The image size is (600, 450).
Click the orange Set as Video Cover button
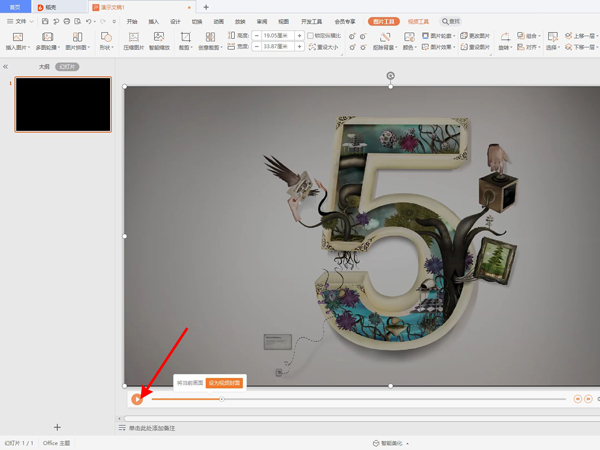tap(224, 382)
